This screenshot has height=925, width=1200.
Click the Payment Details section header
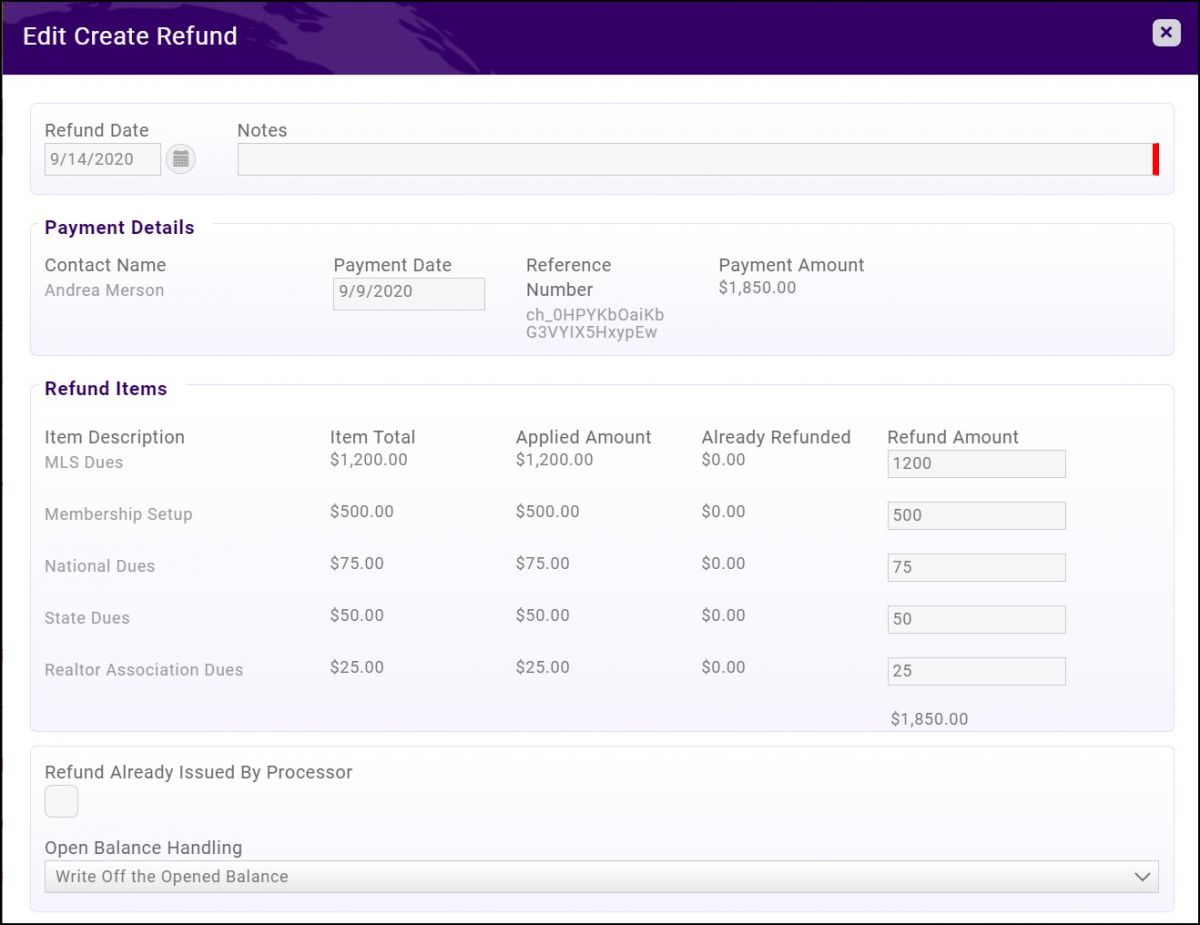point(119,227)
